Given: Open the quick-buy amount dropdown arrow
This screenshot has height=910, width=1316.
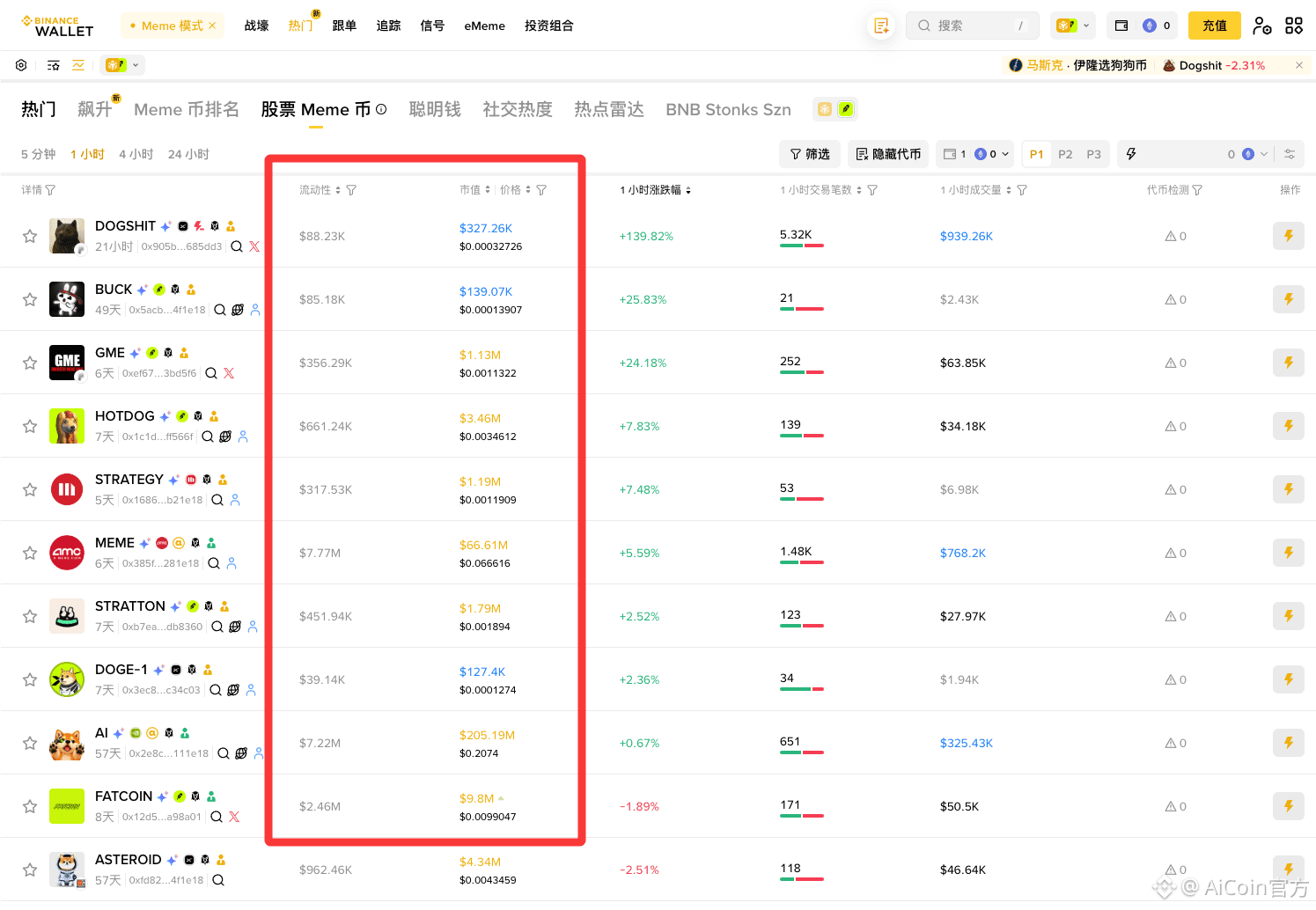Looking at the screenshot, I should coord(1264,154).
